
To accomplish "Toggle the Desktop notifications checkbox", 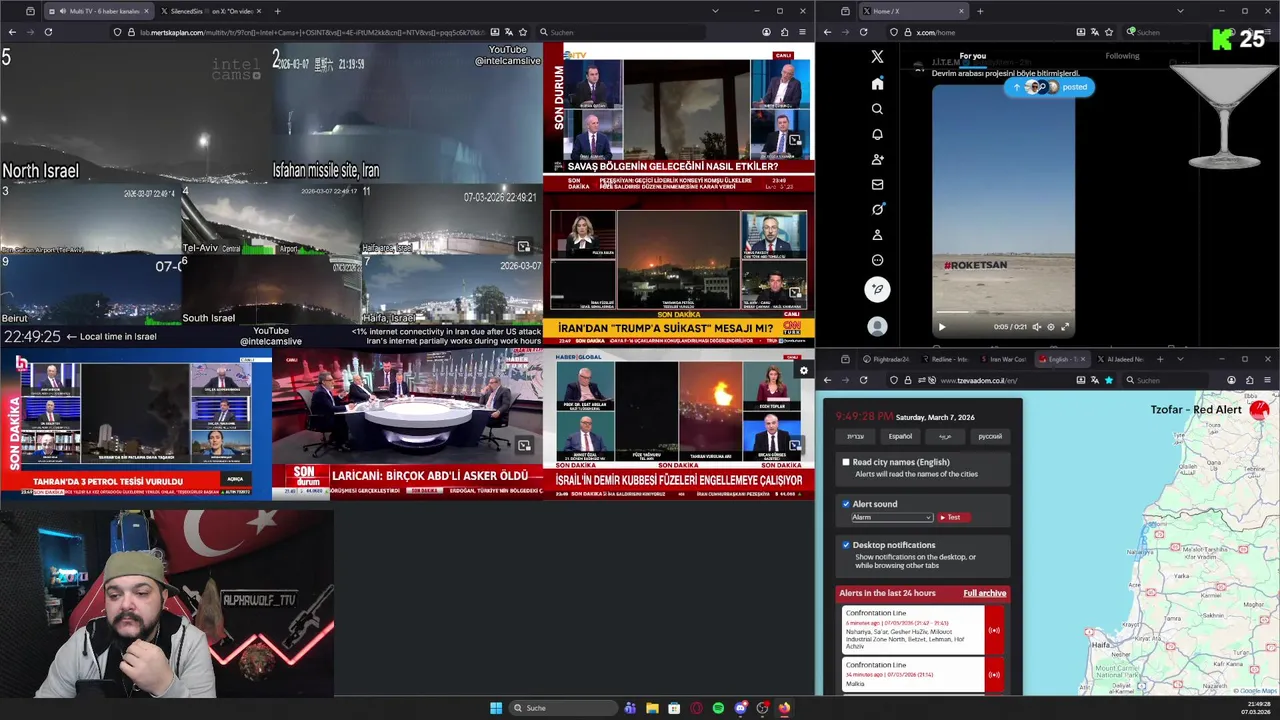I will click(846, 545).
